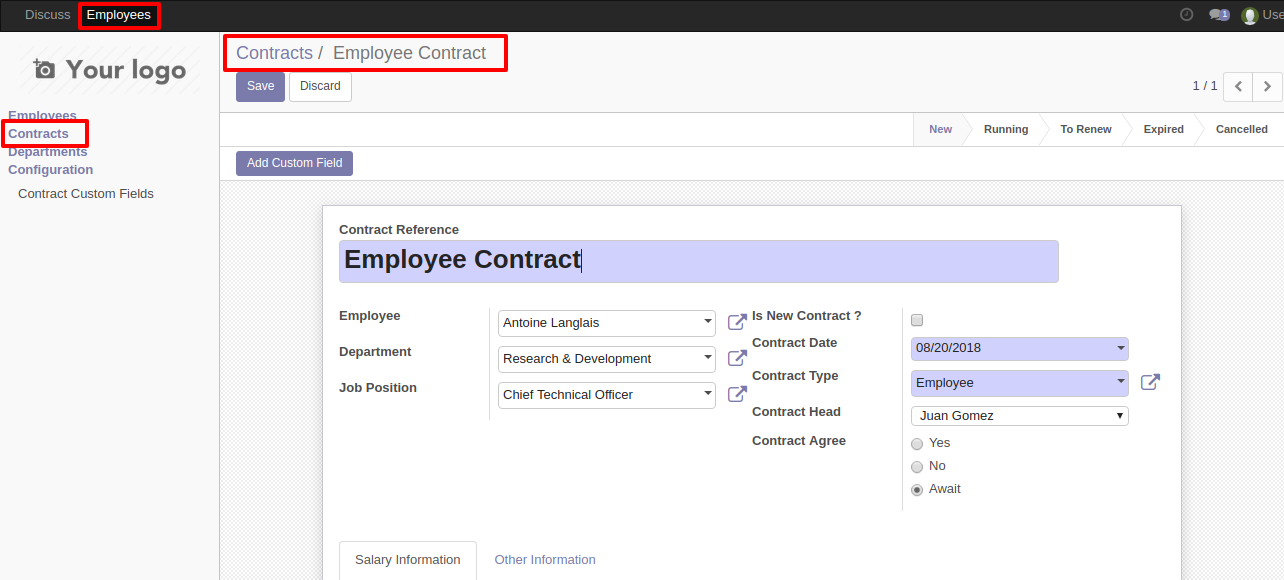The width and height of the screenshot is (1284, 580).
Task: Open the Contract Head dropdown
Action: tap(1020, 415)
